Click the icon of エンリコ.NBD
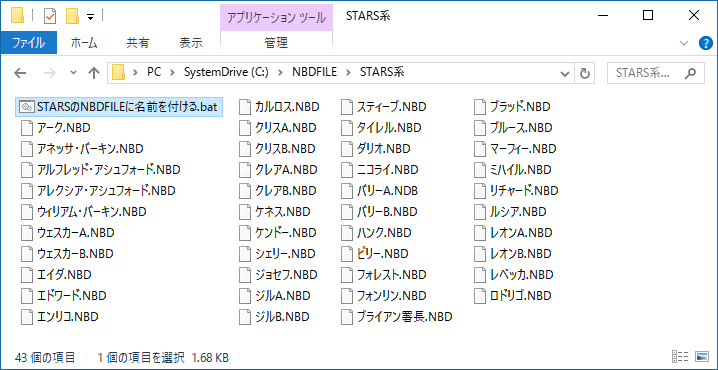The width and height of the screenshot is (718, 370). (x=27, y=316)
